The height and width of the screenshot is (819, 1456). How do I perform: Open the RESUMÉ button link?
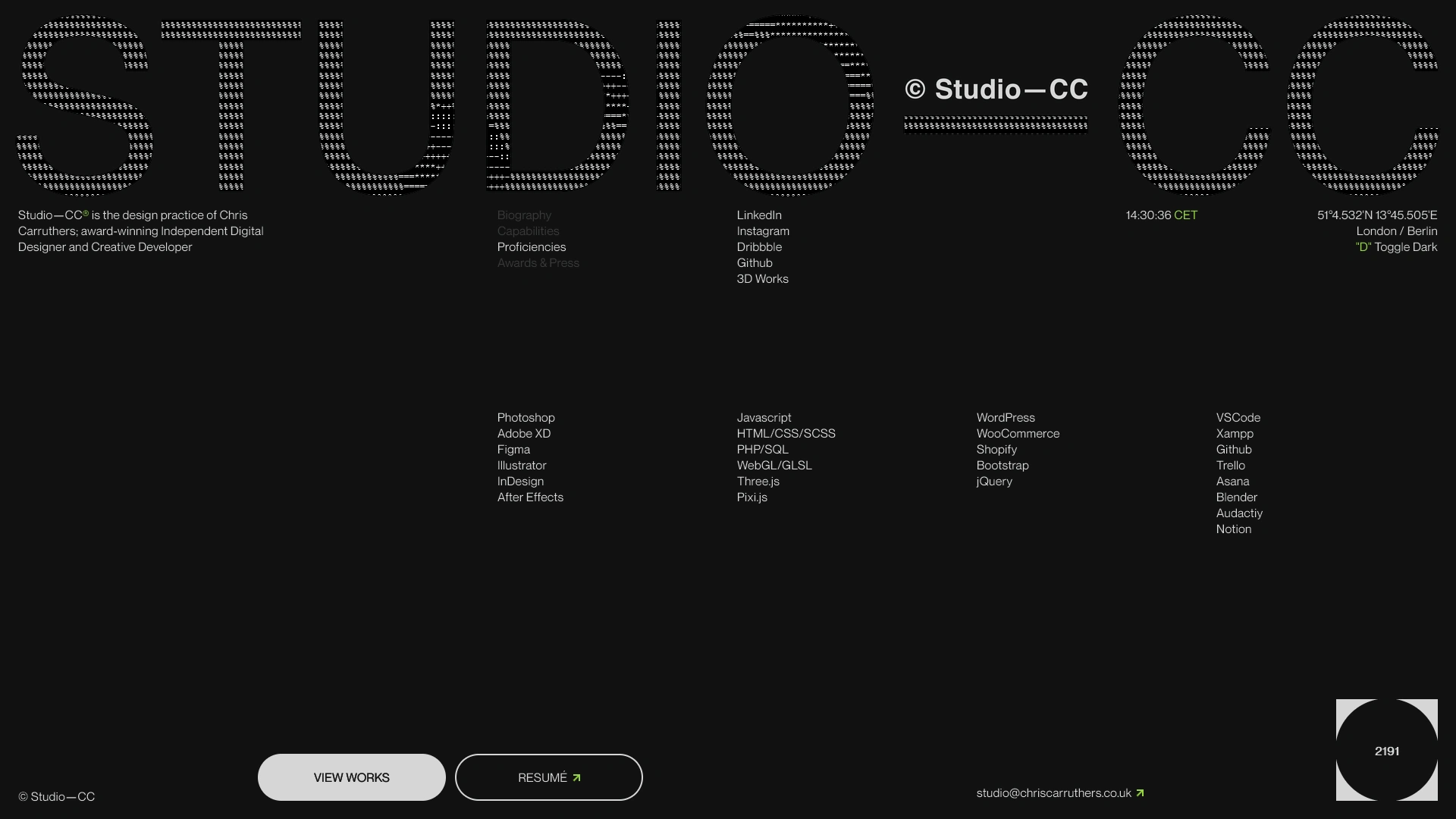548,777
